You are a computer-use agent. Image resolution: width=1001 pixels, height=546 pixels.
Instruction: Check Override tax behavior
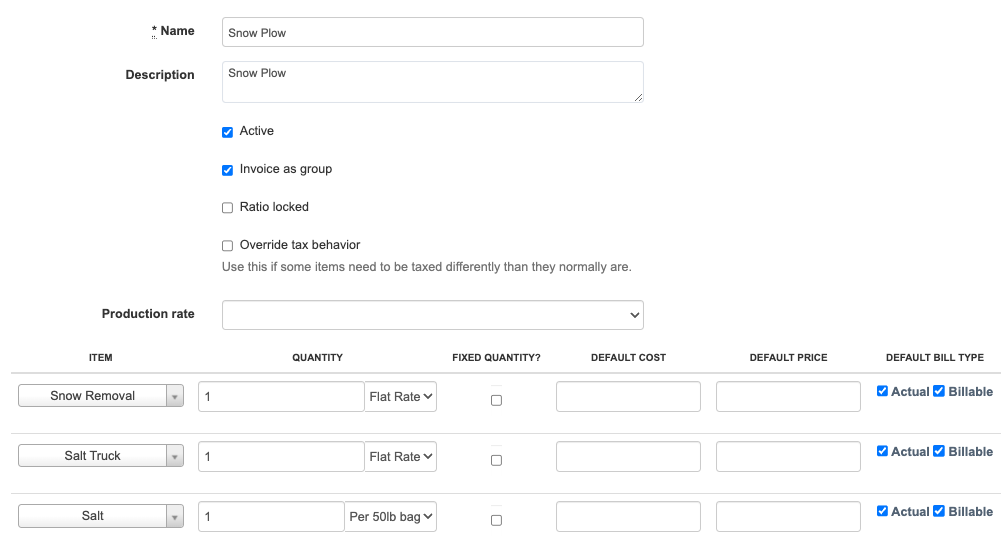tap(228, 246)
